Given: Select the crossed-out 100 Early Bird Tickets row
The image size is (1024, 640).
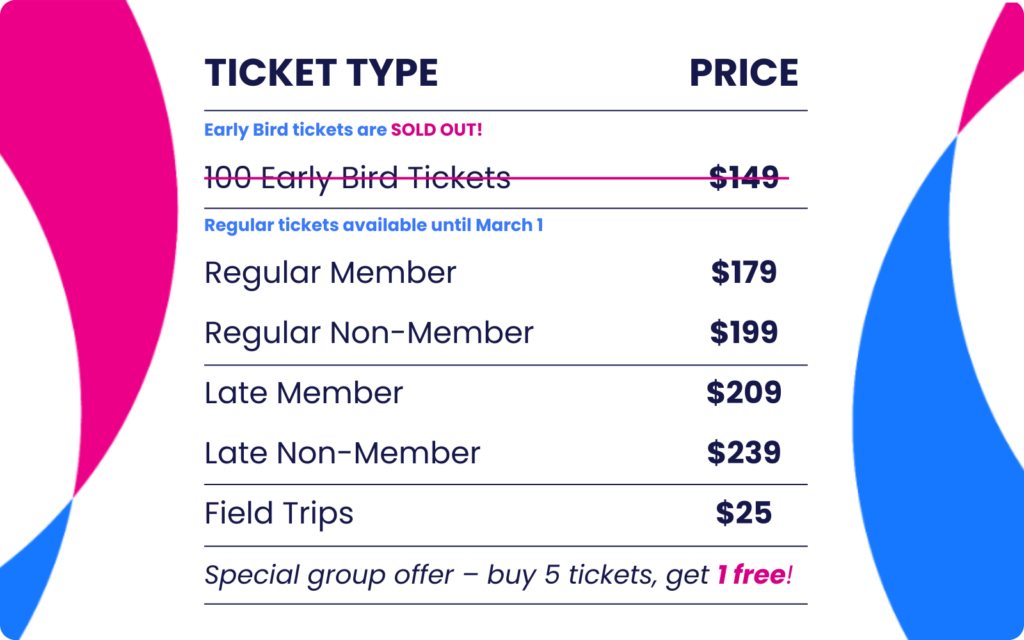Looking at the screenshot, I should (x=357, y=178).
